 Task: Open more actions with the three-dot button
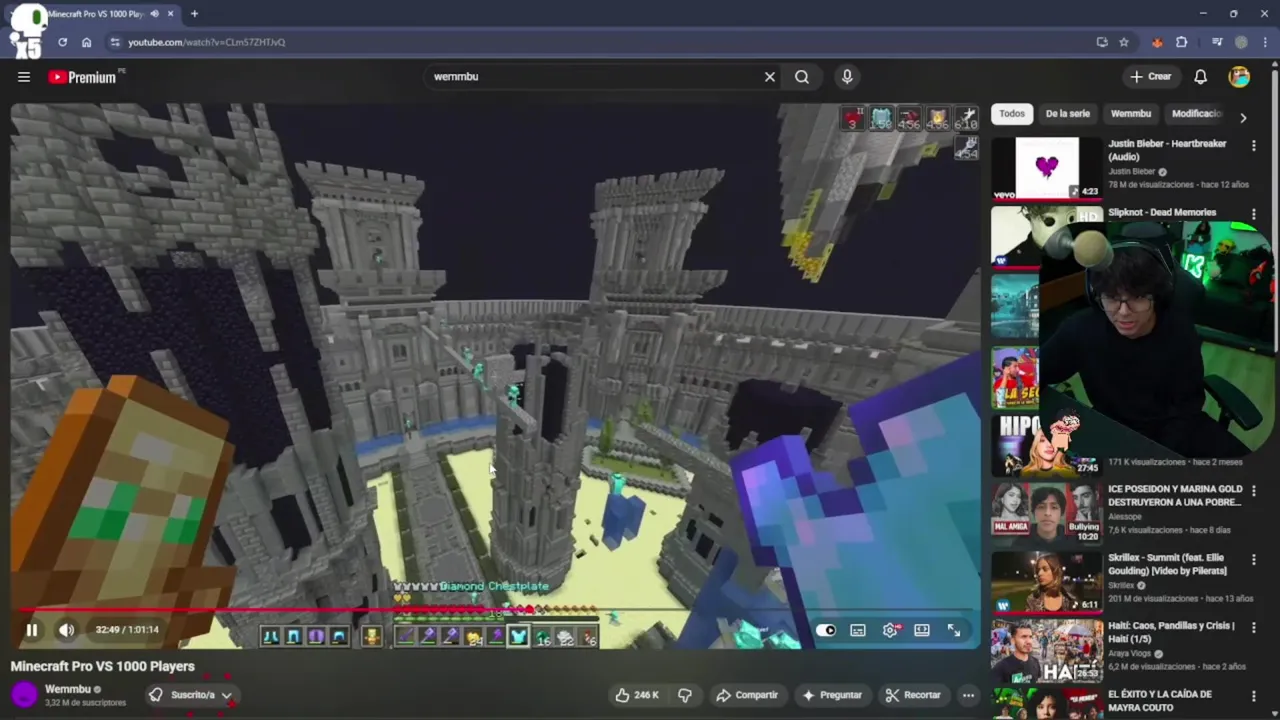coord(968,695)
